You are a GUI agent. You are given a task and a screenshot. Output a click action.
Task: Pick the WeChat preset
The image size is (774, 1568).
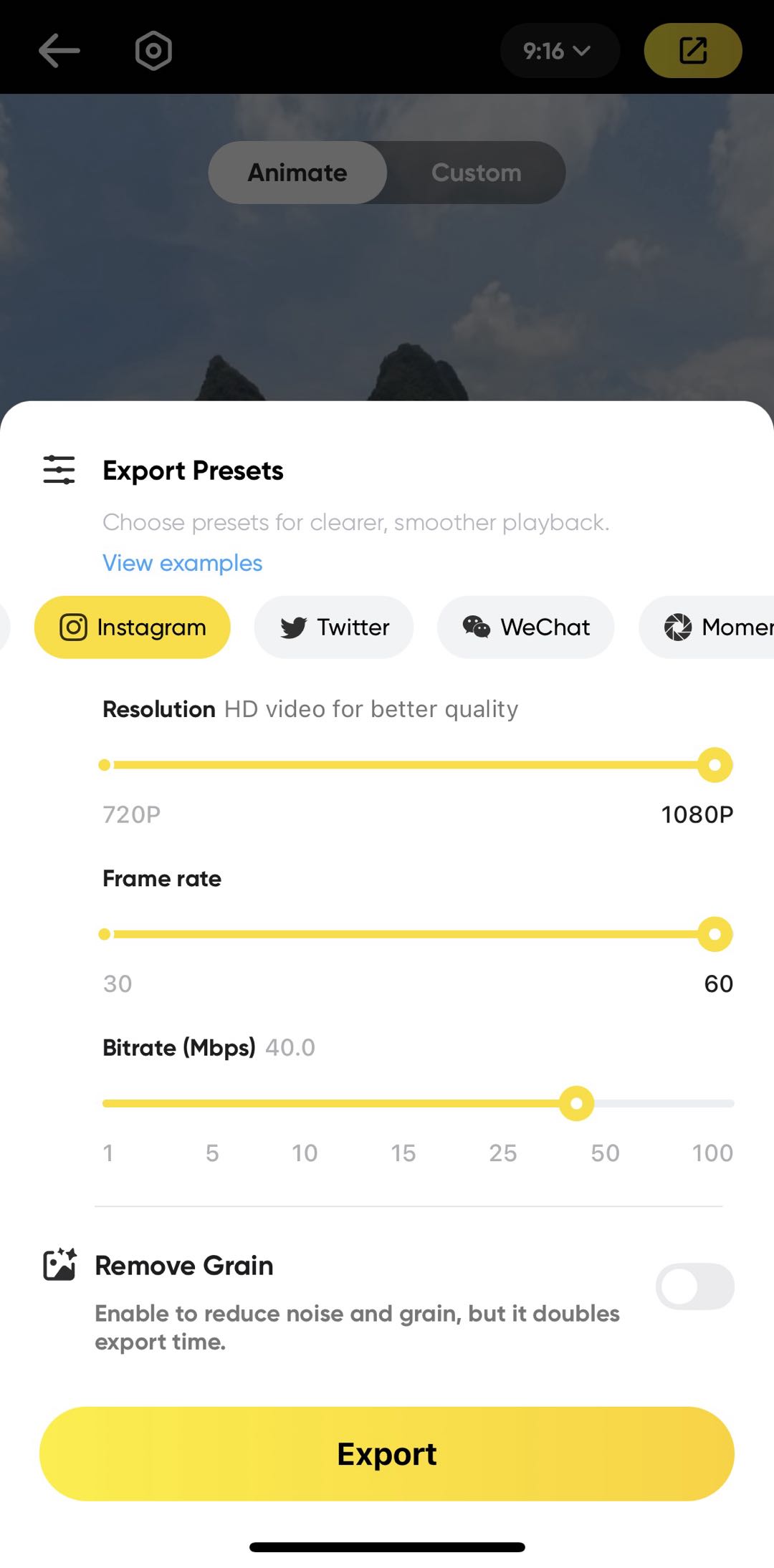pos(526,627)
